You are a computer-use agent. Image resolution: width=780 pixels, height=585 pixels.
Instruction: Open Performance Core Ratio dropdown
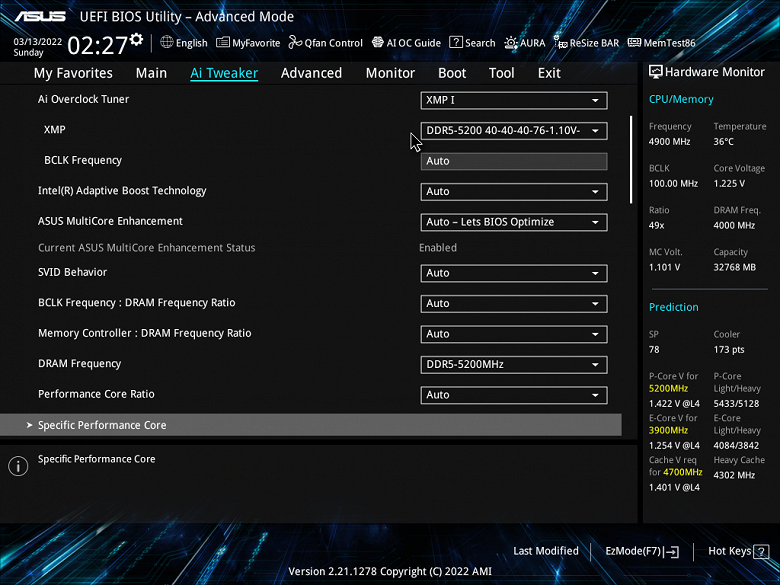tap(514, 395)
